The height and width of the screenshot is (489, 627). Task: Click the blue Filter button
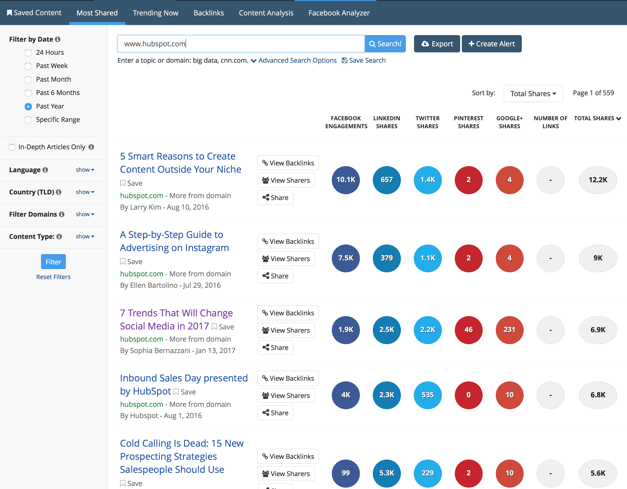click(53, 262)
